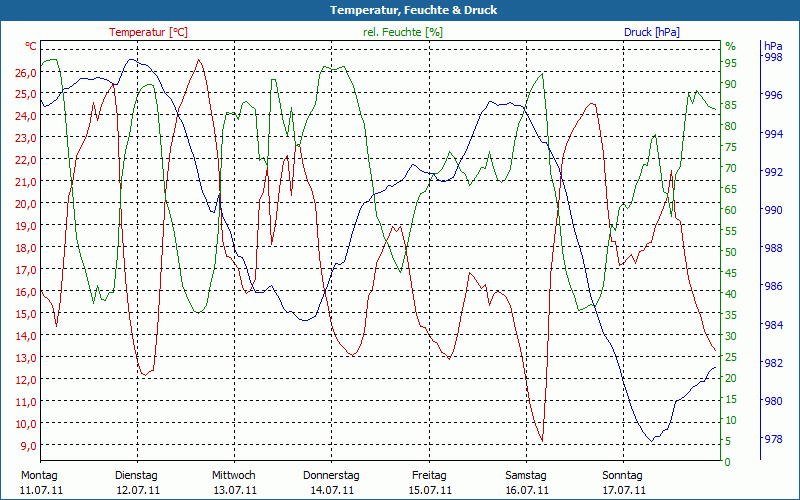Image resolution: width=800 pixels, height=500 pixels.
Task: Click the '984' pressure axis value
Action: point(773,325)
